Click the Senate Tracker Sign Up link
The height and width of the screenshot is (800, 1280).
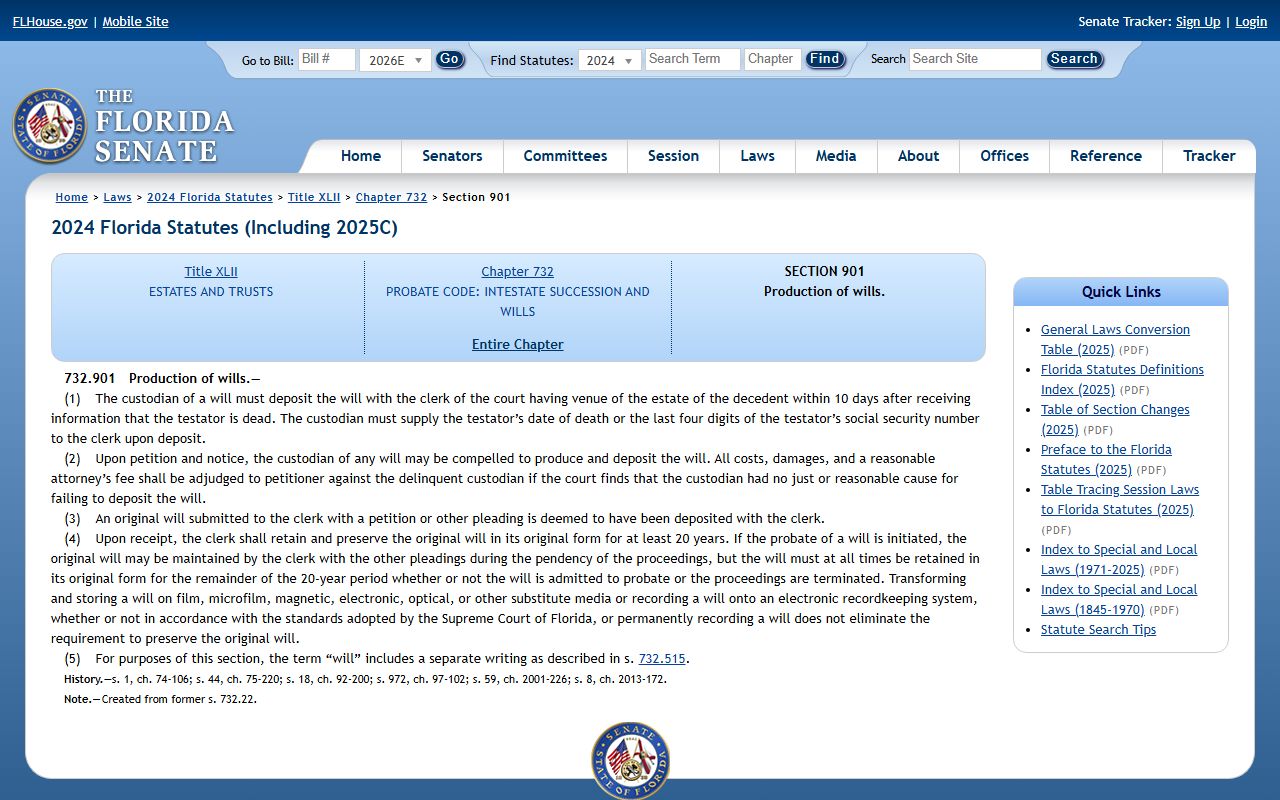1198,21
